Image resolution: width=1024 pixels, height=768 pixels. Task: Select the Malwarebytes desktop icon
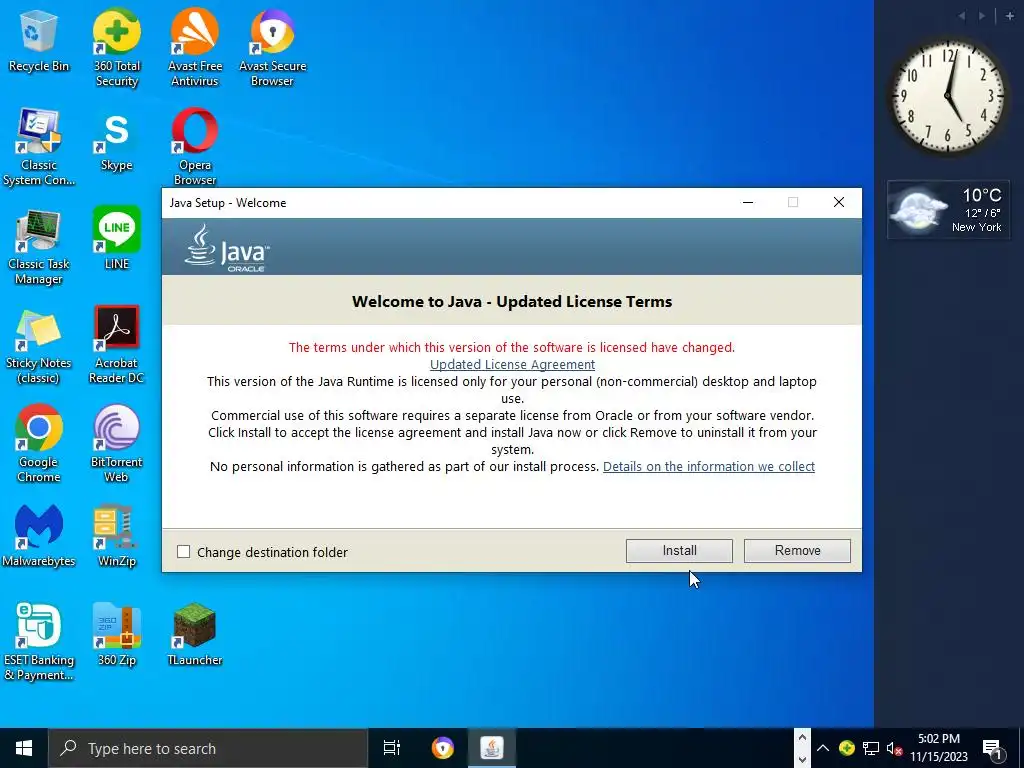(39, 536)
